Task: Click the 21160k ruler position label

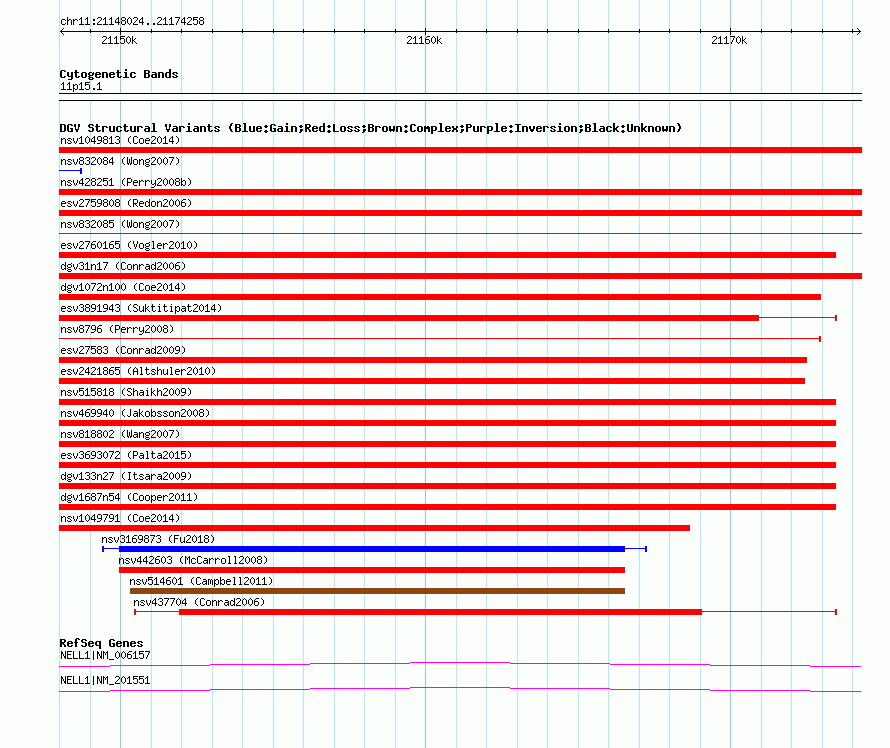Action: coord(424,40)
